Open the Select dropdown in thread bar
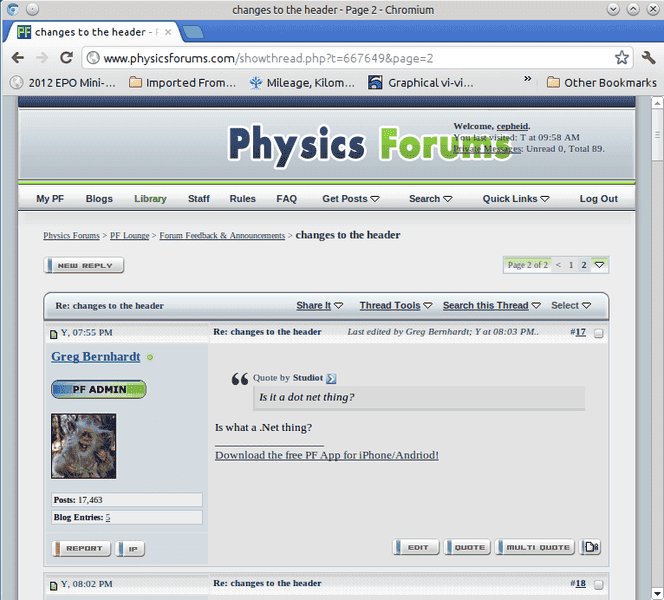664x600 pixels. 571,305
